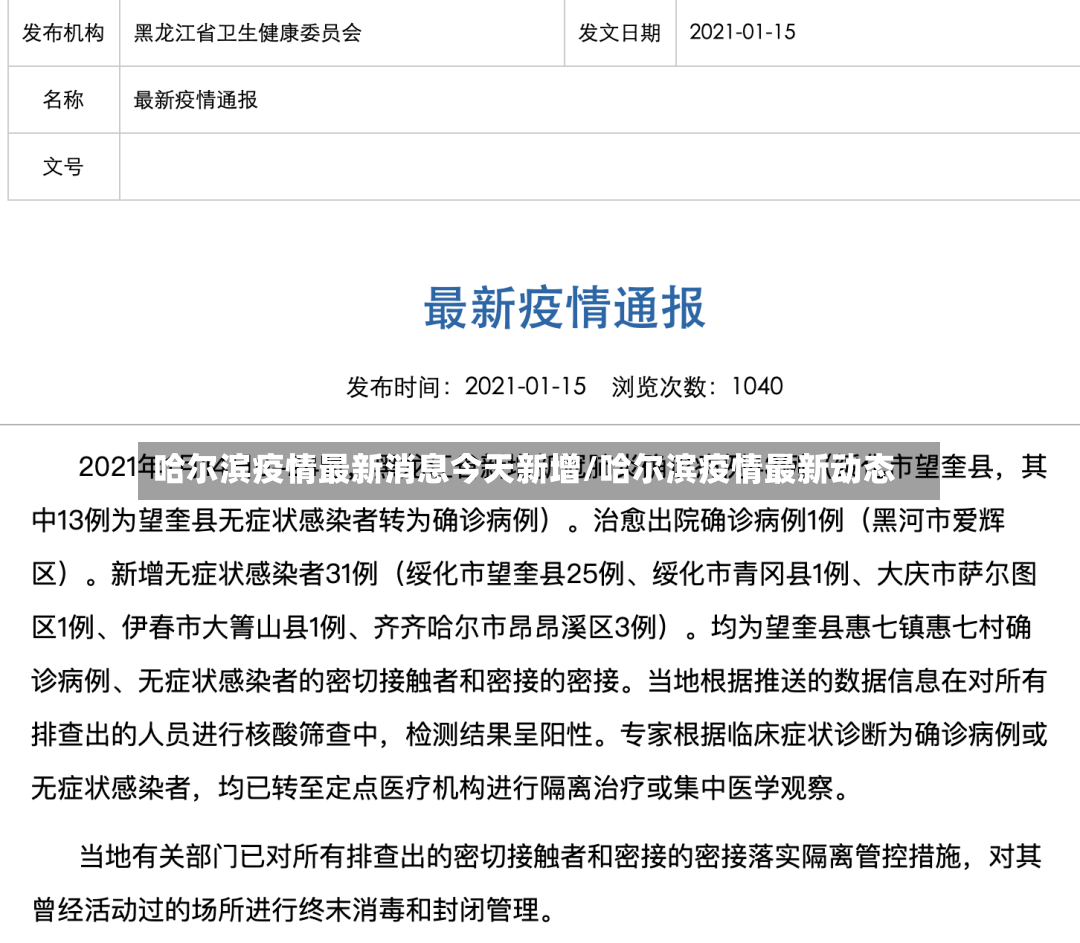Click the line starting '诊病例、无症状感染者的密切接触者'
The height and width of the screenshot is (943, 1080).
[x=539, y=681]
